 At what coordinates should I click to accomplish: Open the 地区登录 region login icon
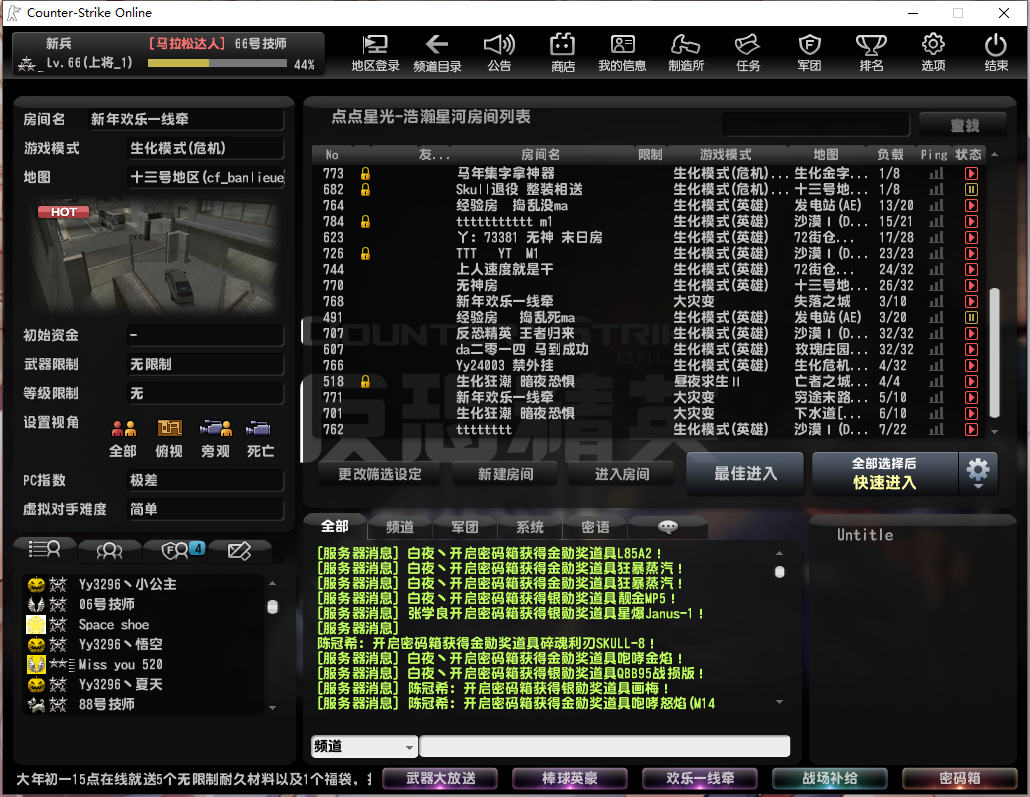point(375,53)
